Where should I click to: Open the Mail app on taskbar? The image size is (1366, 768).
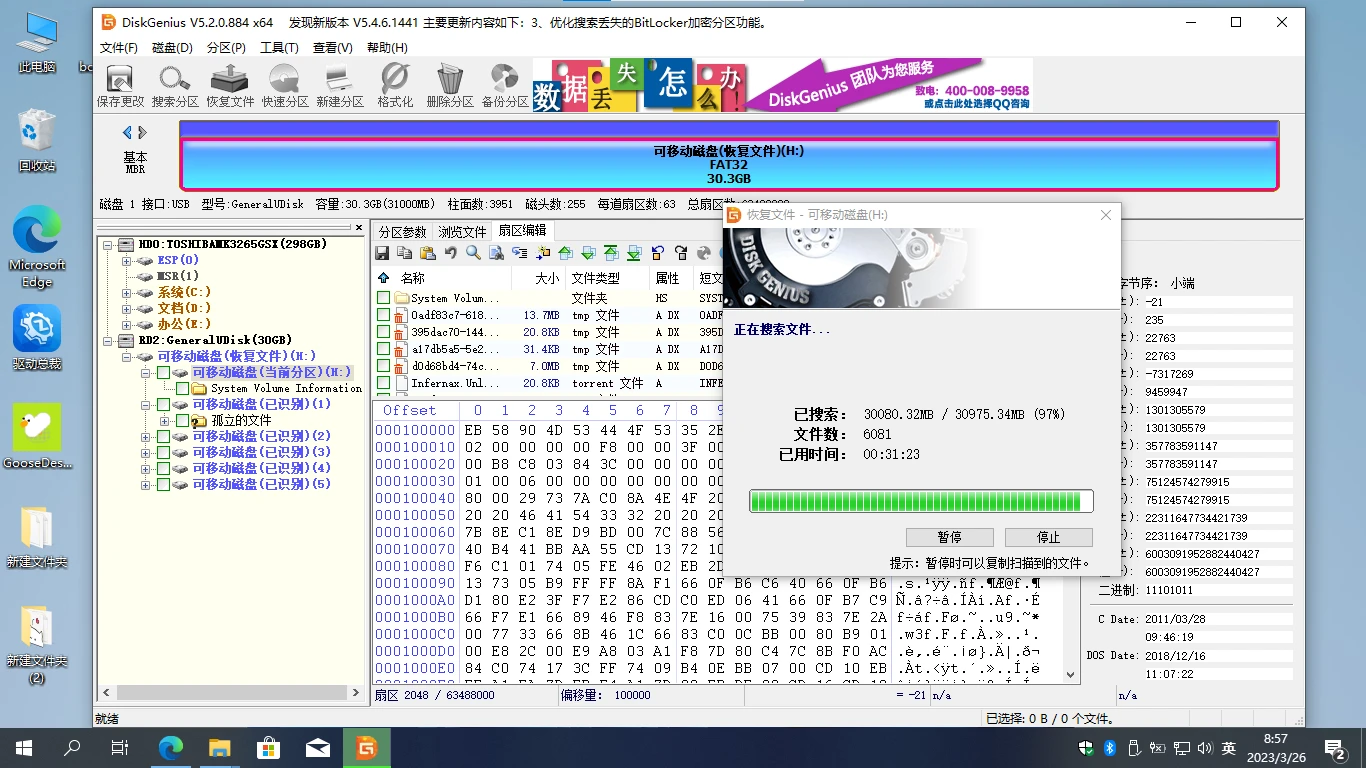point(318,747)
